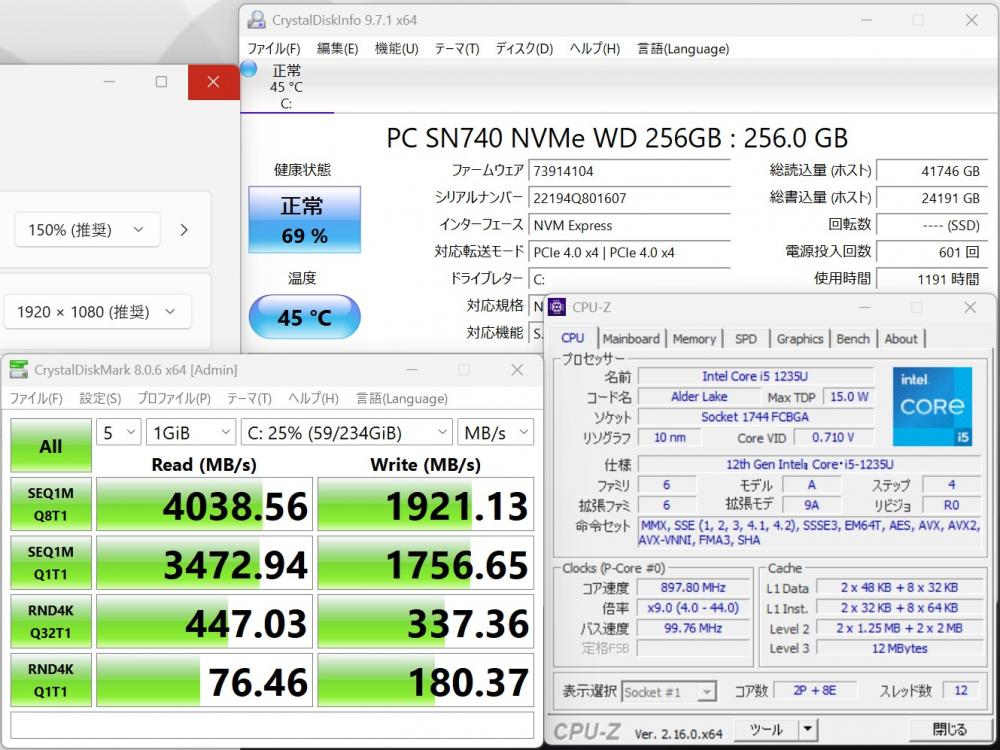Click the RND4K Q32T1 read result 447.03

coord(205,621)
